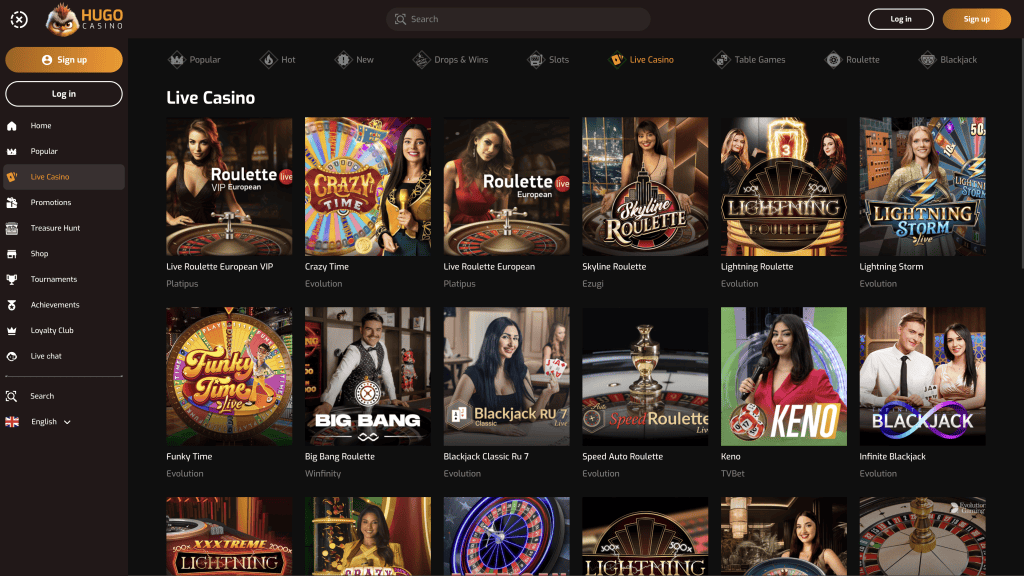Click the Shop icon in the sidebar
The height and width of the screenshot is (576, 1024).
pyautogui.click(x=12, y=253)
